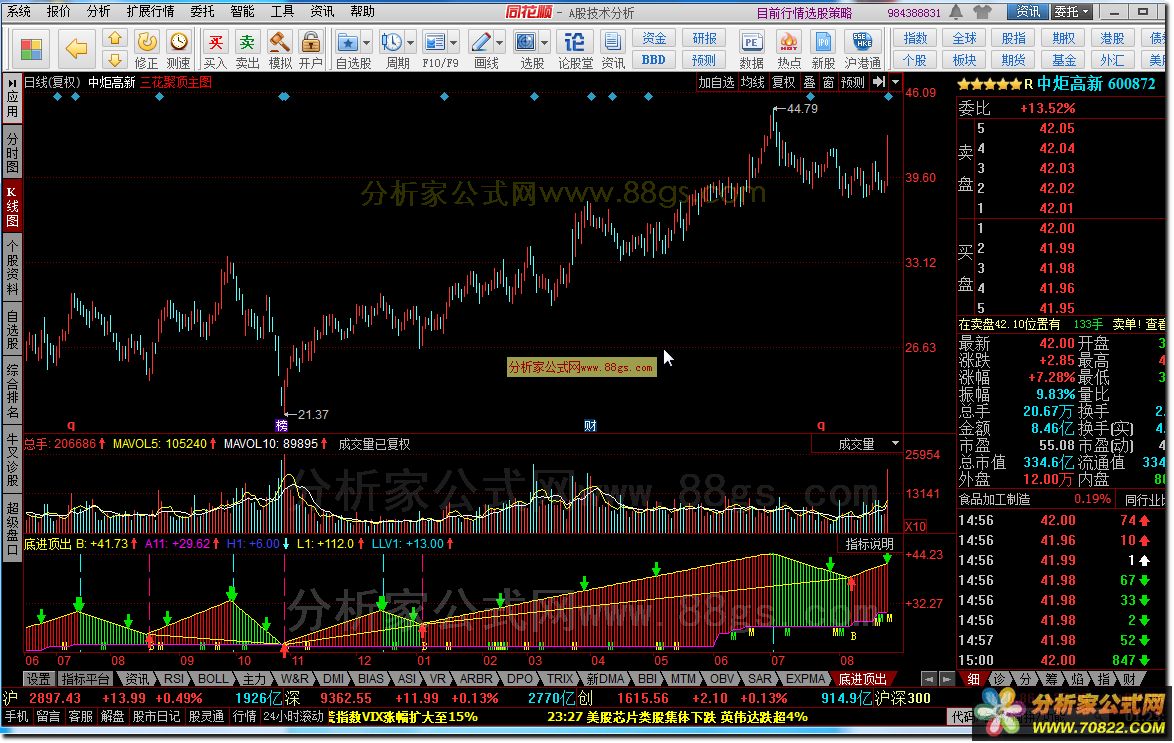Viewport: 1174px width, 743px height.
Task: Open the 扩展行情 menu
Action: [150, 11]
